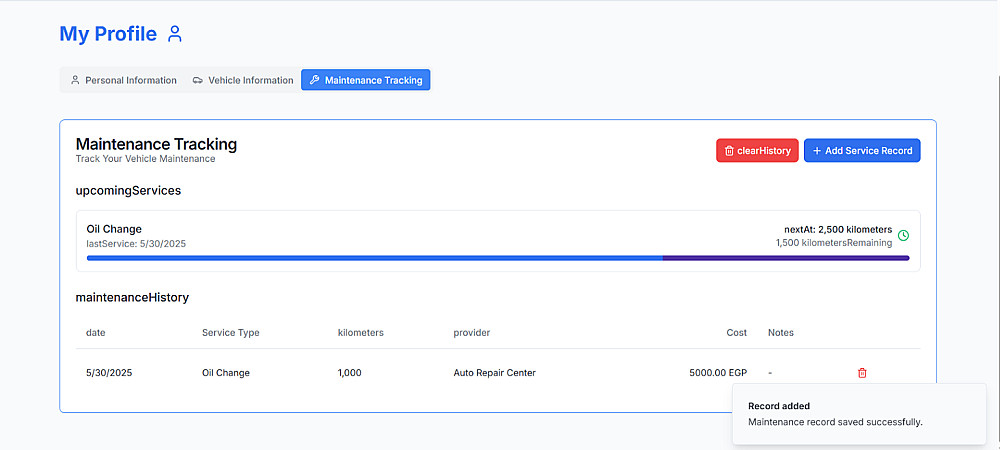Click the Record added notification toast
This screenshot has width=1000, height=450.
(858, 414)
